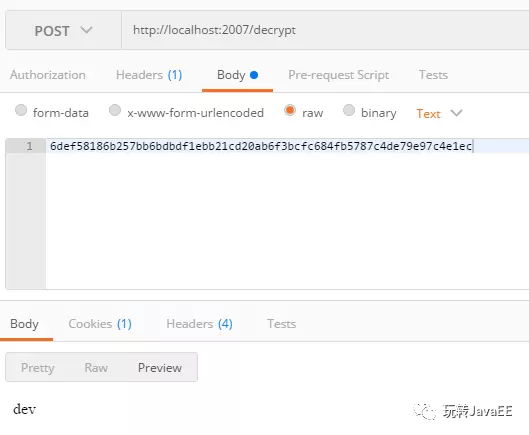529x435 pixels.
Task: Open the response Cookies (1) tab
Action: 100,324
